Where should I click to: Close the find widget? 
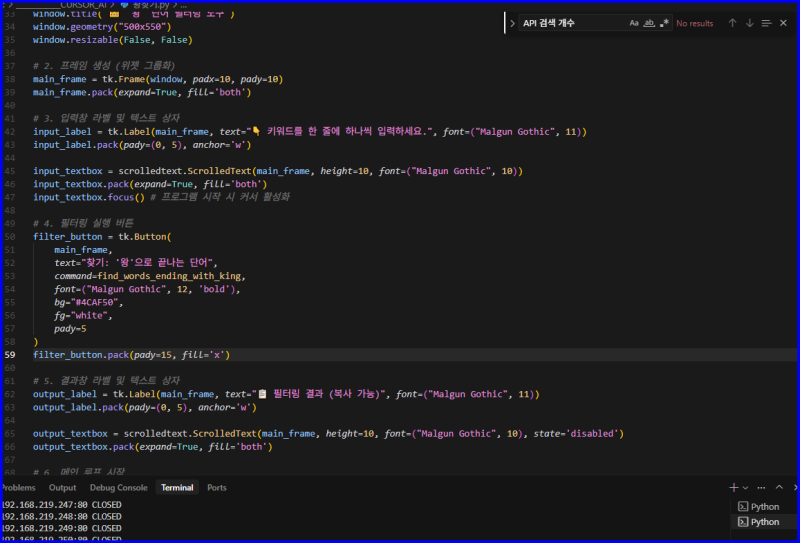783,23
